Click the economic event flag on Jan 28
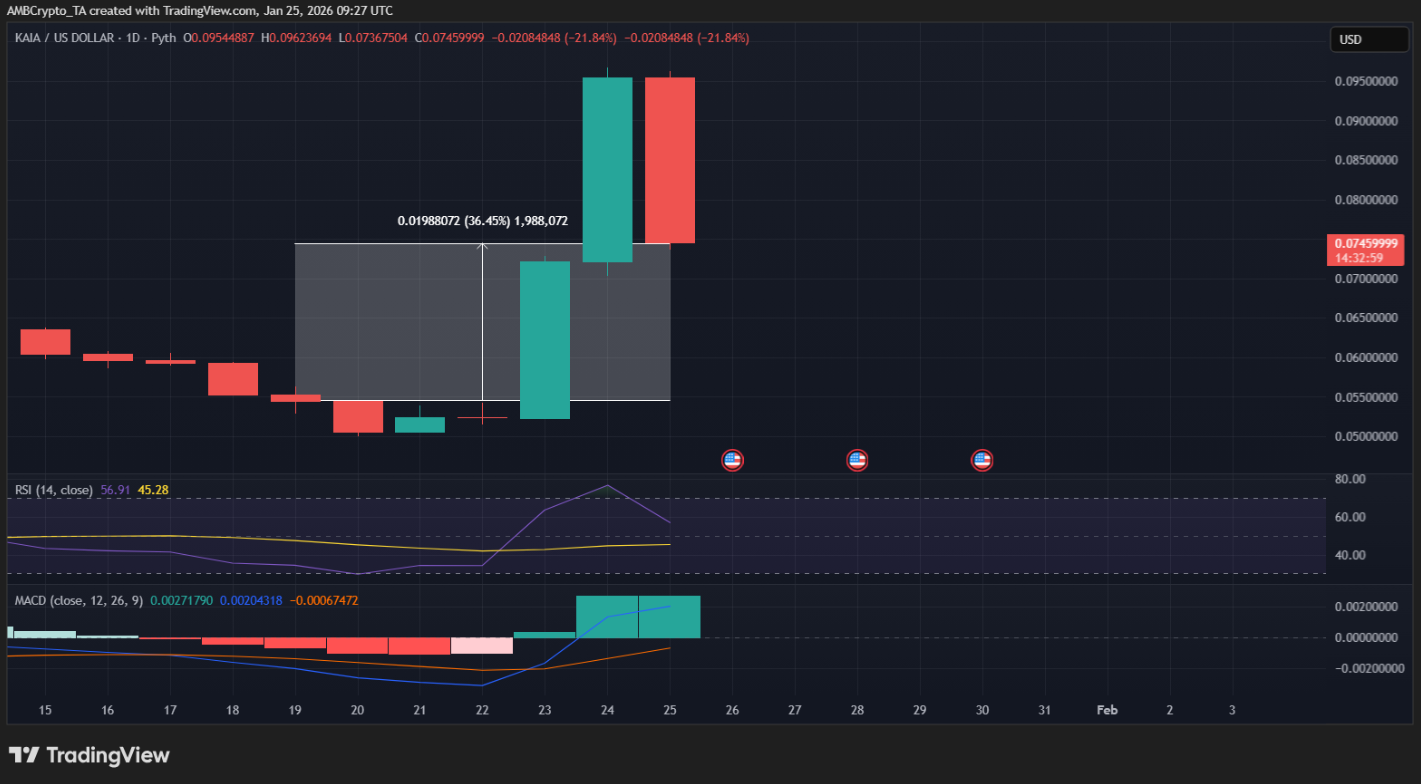Viewport: 1421px width, 784px height. 857,460
